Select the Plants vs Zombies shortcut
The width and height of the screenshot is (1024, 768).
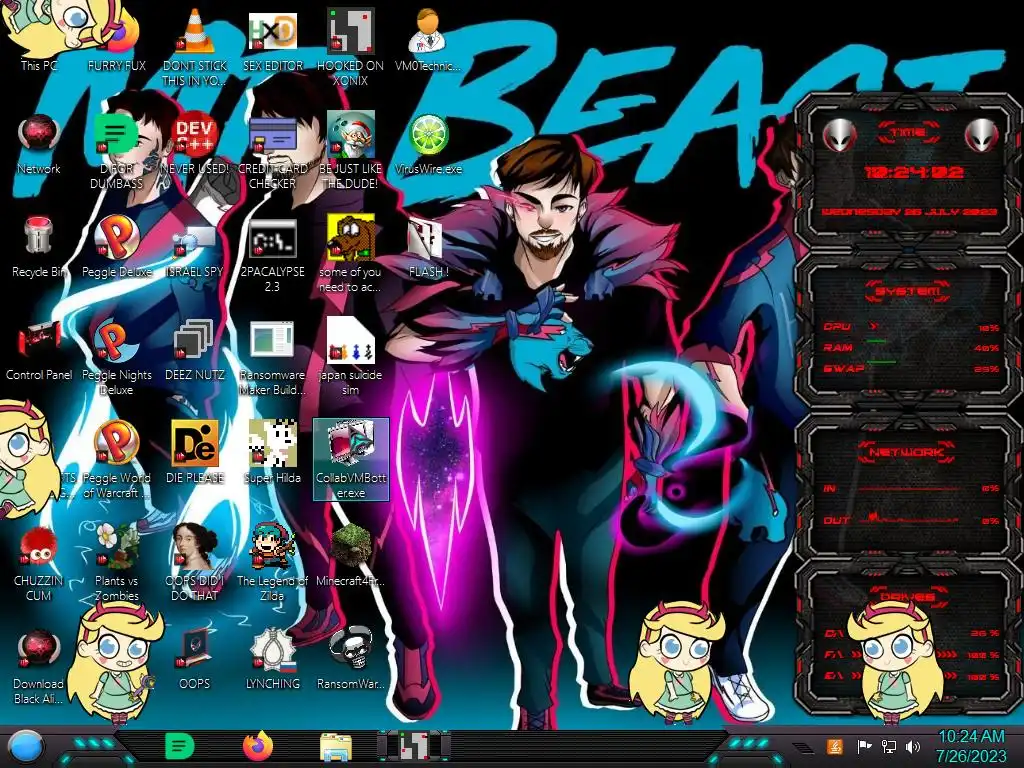click(116, 563)
